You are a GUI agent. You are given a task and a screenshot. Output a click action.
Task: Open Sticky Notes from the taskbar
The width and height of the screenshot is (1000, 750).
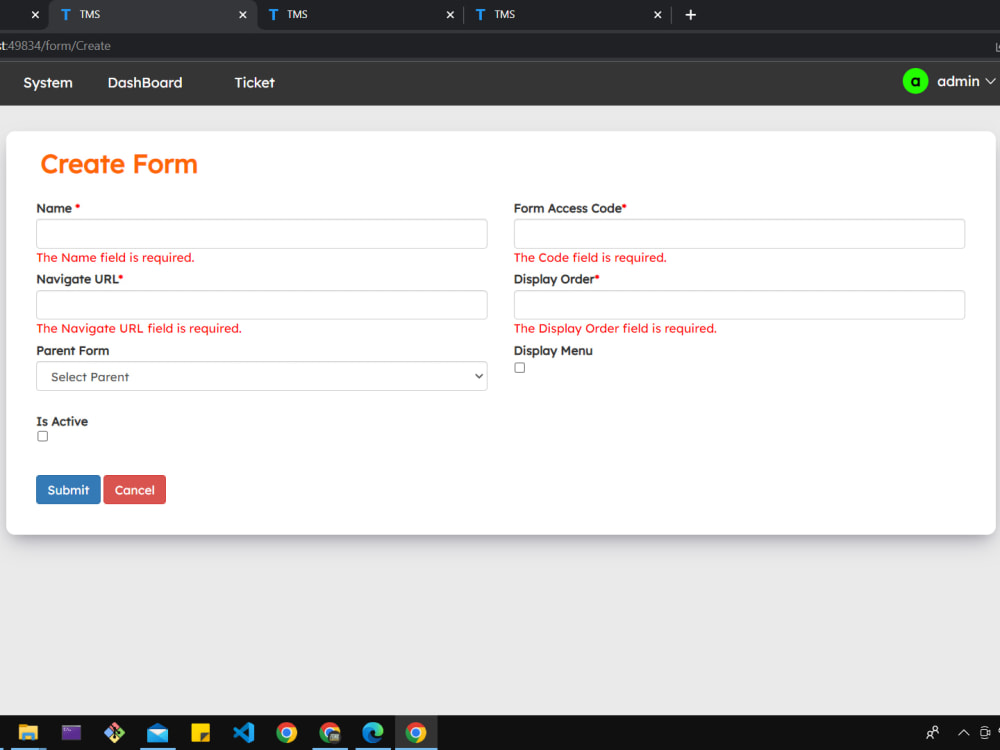(200, 732)
